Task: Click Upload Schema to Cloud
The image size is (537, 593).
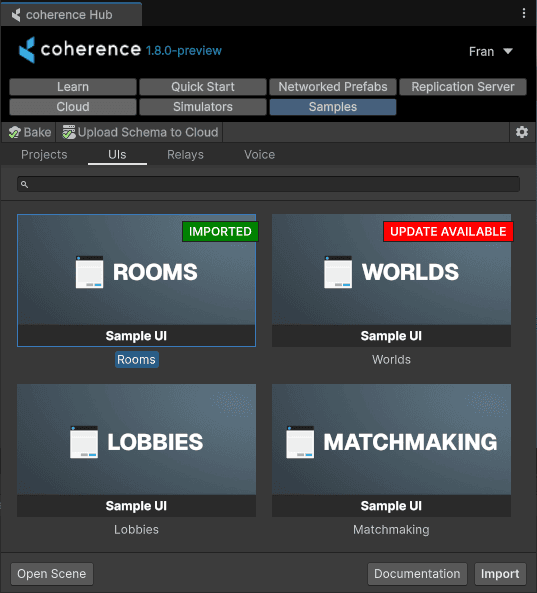Action: [140, 132]
